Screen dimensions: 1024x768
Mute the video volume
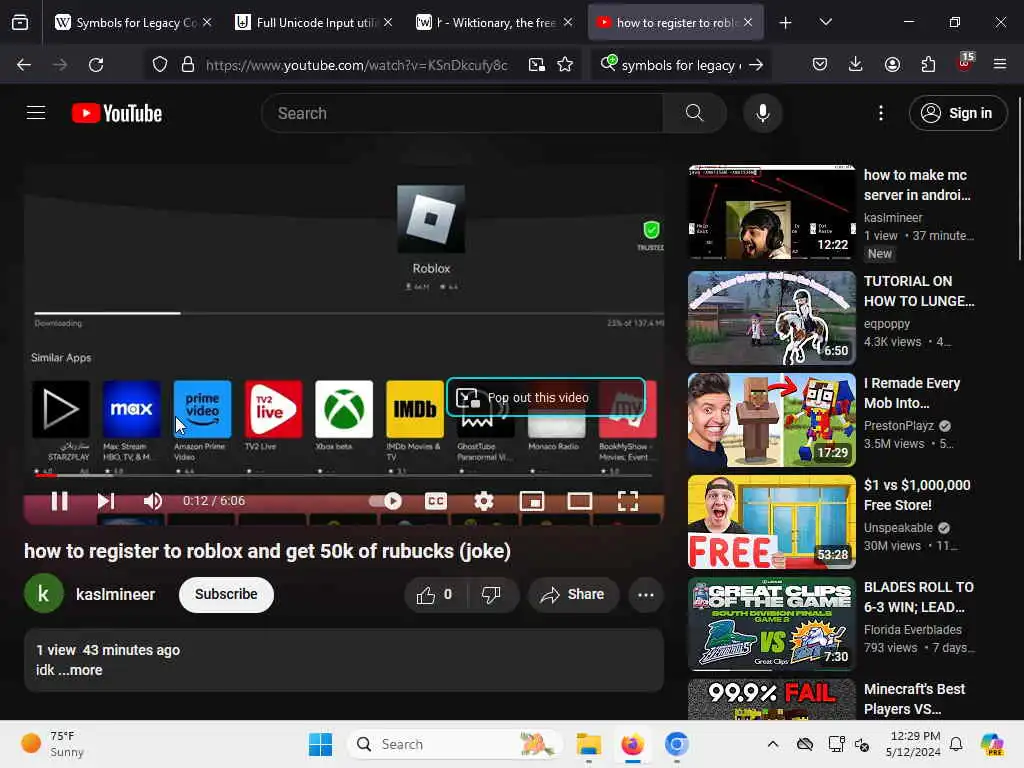[x=152, y=501]
